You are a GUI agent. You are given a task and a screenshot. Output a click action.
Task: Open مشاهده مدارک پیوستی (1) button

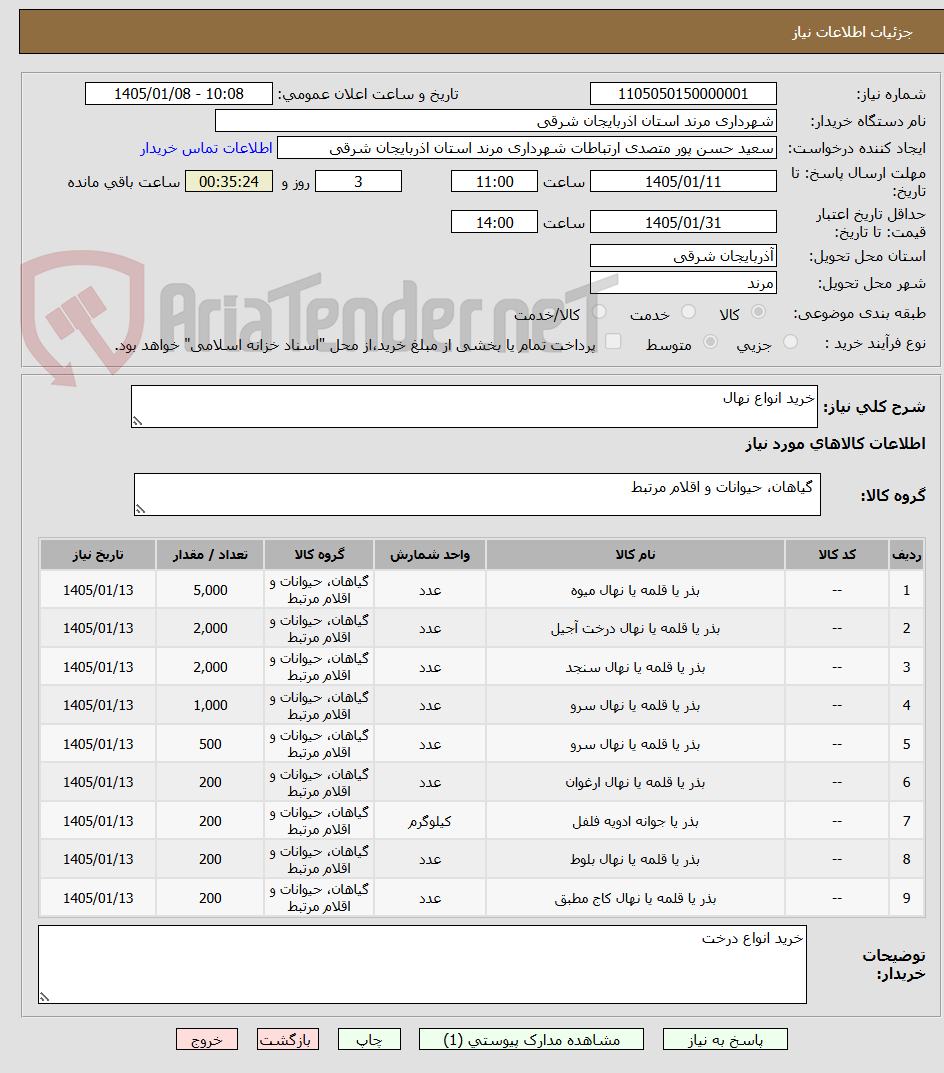click(531, 1039)
